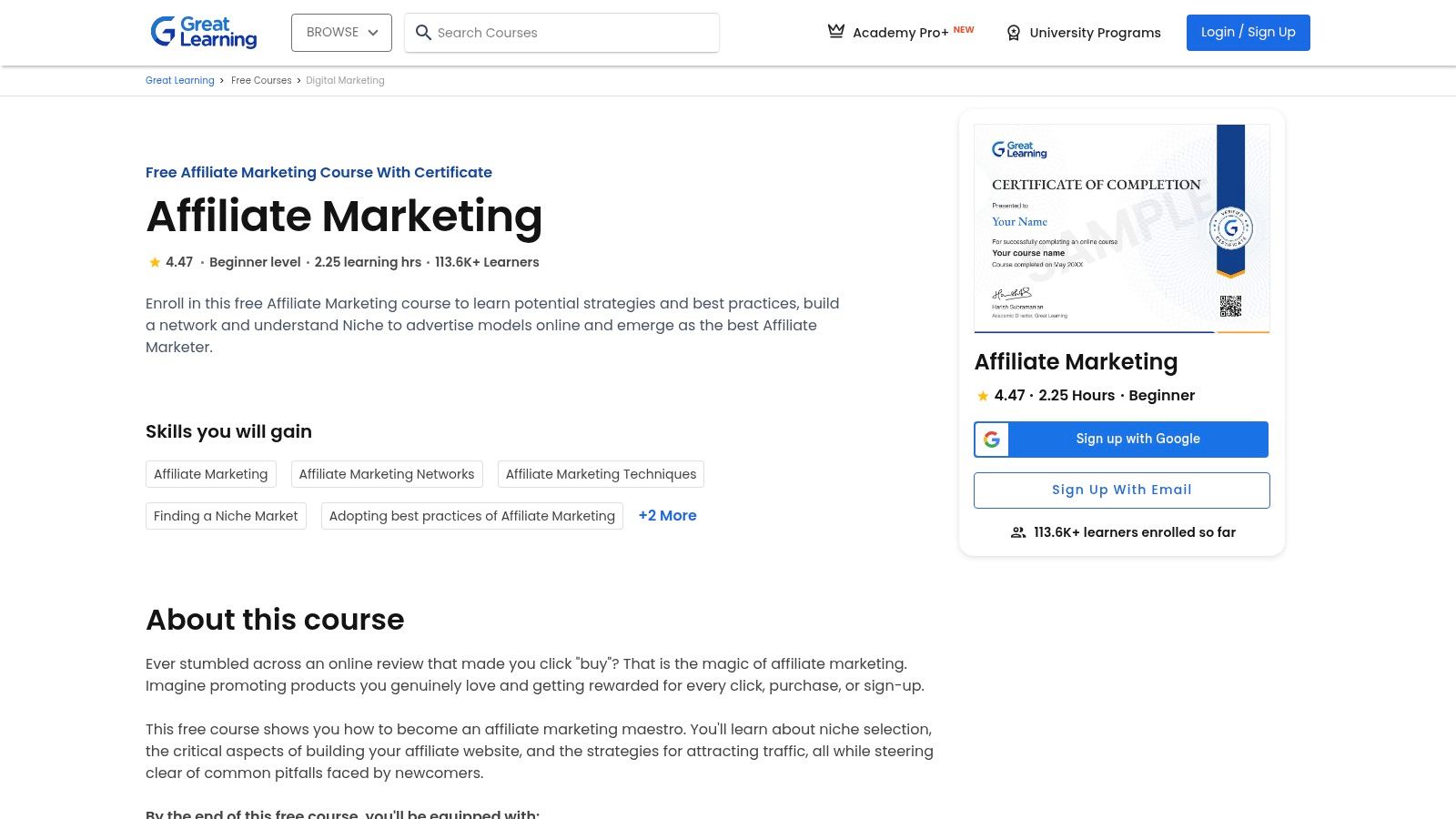Click the star icon in the course sidebar card

coord(983,396)
